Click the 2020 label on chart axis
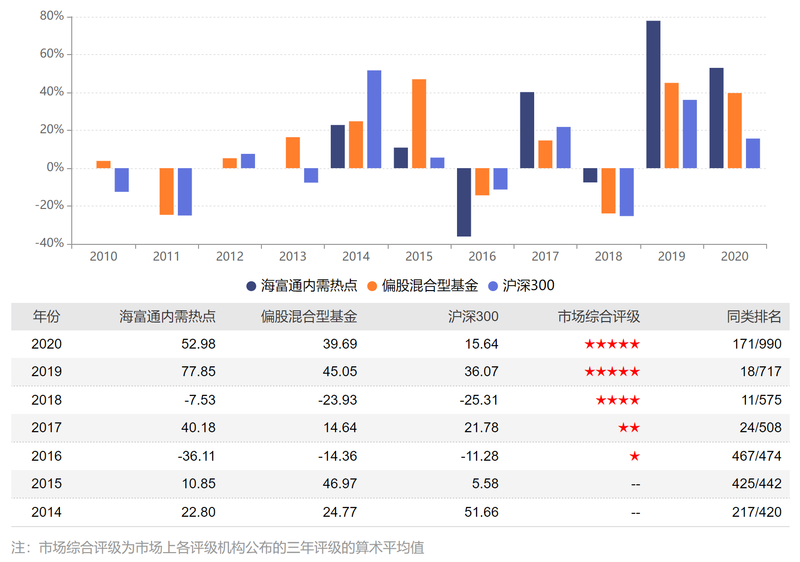 pos(734,257)
